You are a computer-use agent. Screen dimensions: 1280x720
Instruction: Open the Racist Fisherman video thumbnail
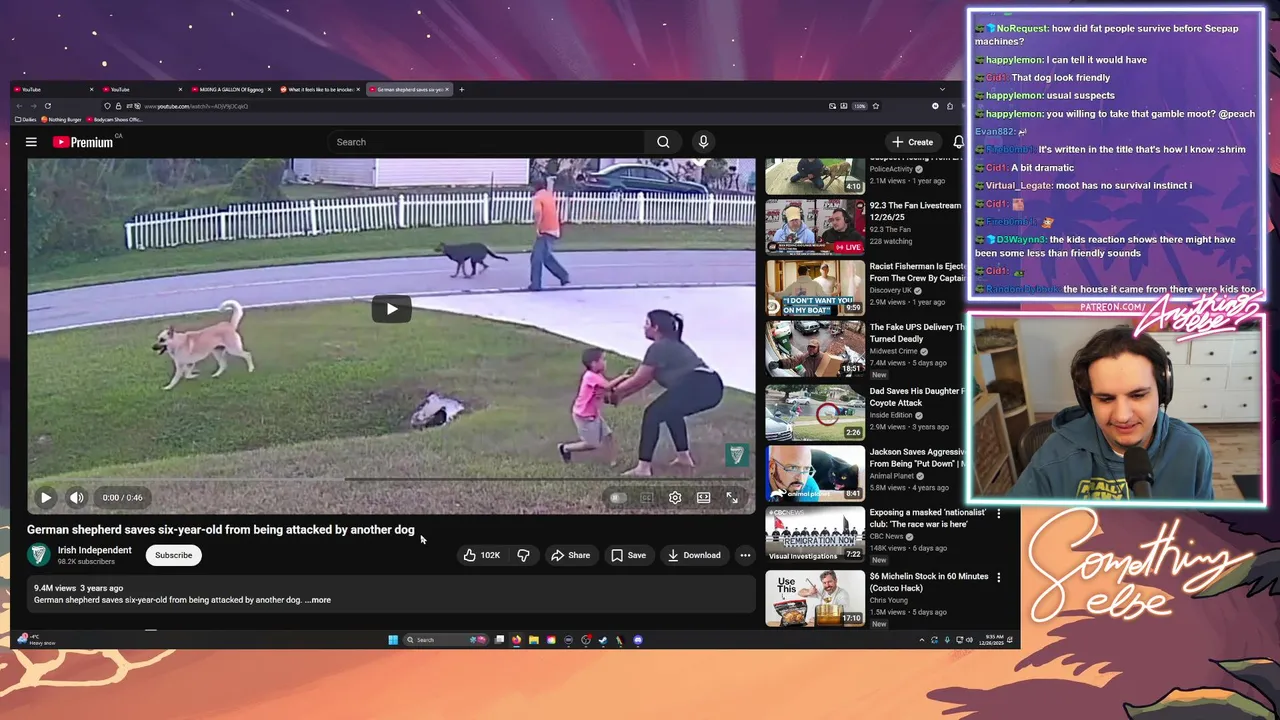815,288
